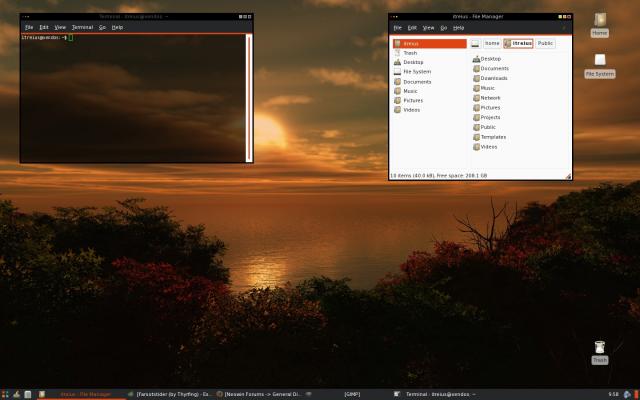Open Help menu in File Manager
The width and height of the screenshot is (640, 400).
[458, 28]
